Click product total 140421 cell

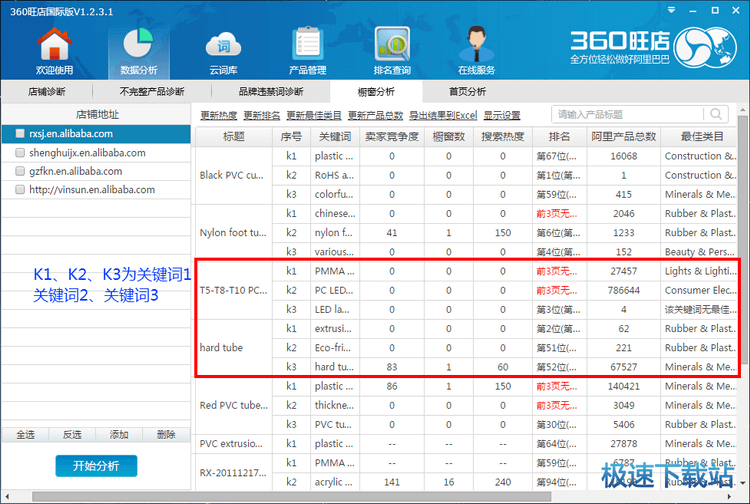click(624, 386)
